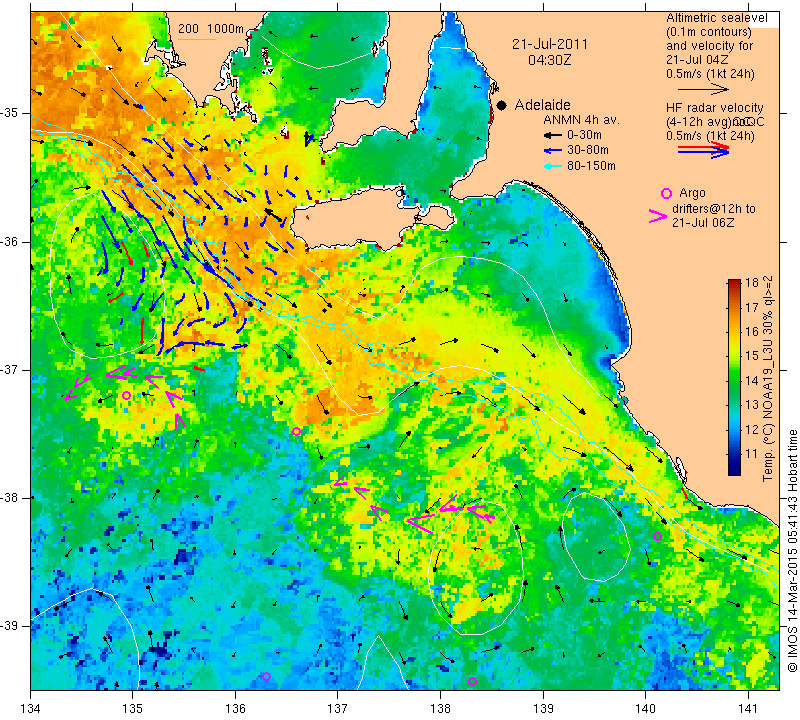The width and height of the screenshot is (800, 720).
Task: Click latitude tick label -35
Action: (10, 113)
